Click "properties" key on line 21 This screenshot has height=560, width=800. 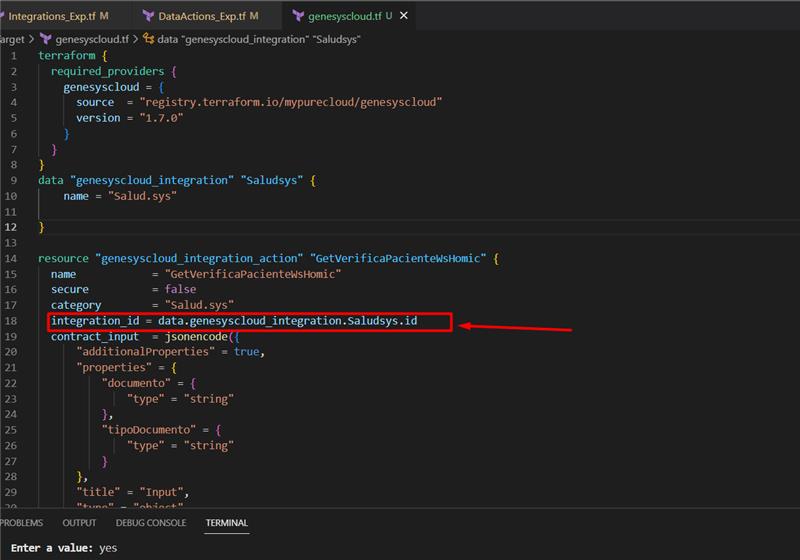pos(114,368)
